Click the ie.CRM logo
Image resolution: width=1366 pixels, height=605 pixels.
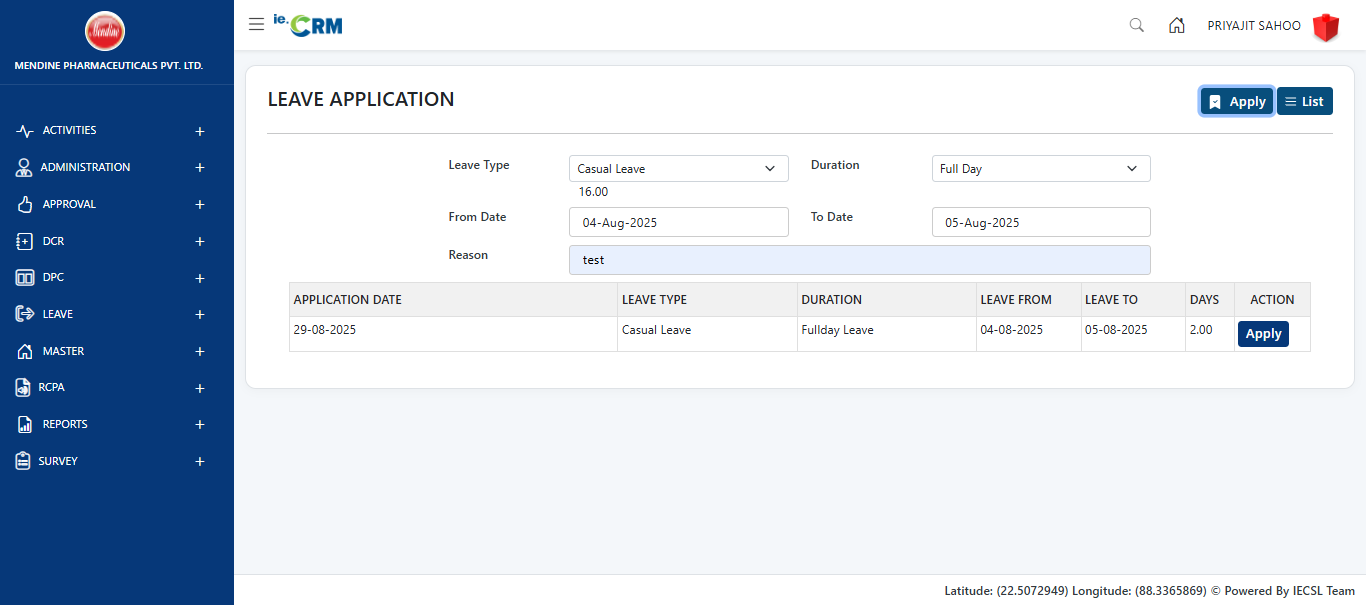pyautogui.click(x=308, y=24)
